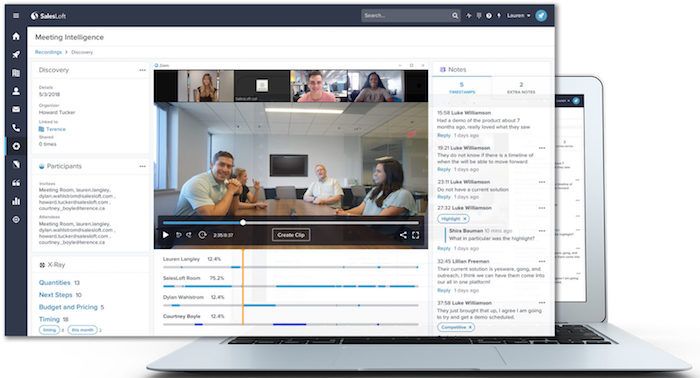The width and height of the screenshot is (700, 378).
Task: Share the recording with the share icon
Action: pos(403,235)
